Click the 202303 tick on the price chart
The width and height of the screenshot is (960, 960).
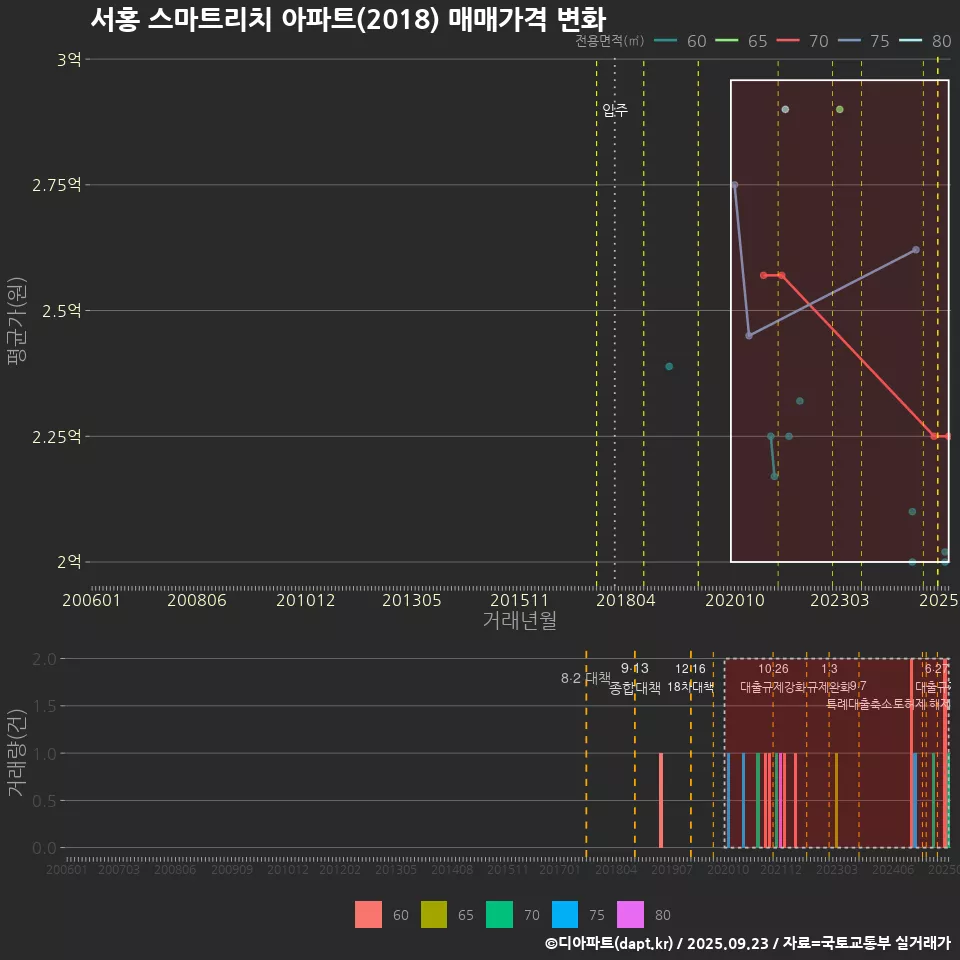[840, 600]
